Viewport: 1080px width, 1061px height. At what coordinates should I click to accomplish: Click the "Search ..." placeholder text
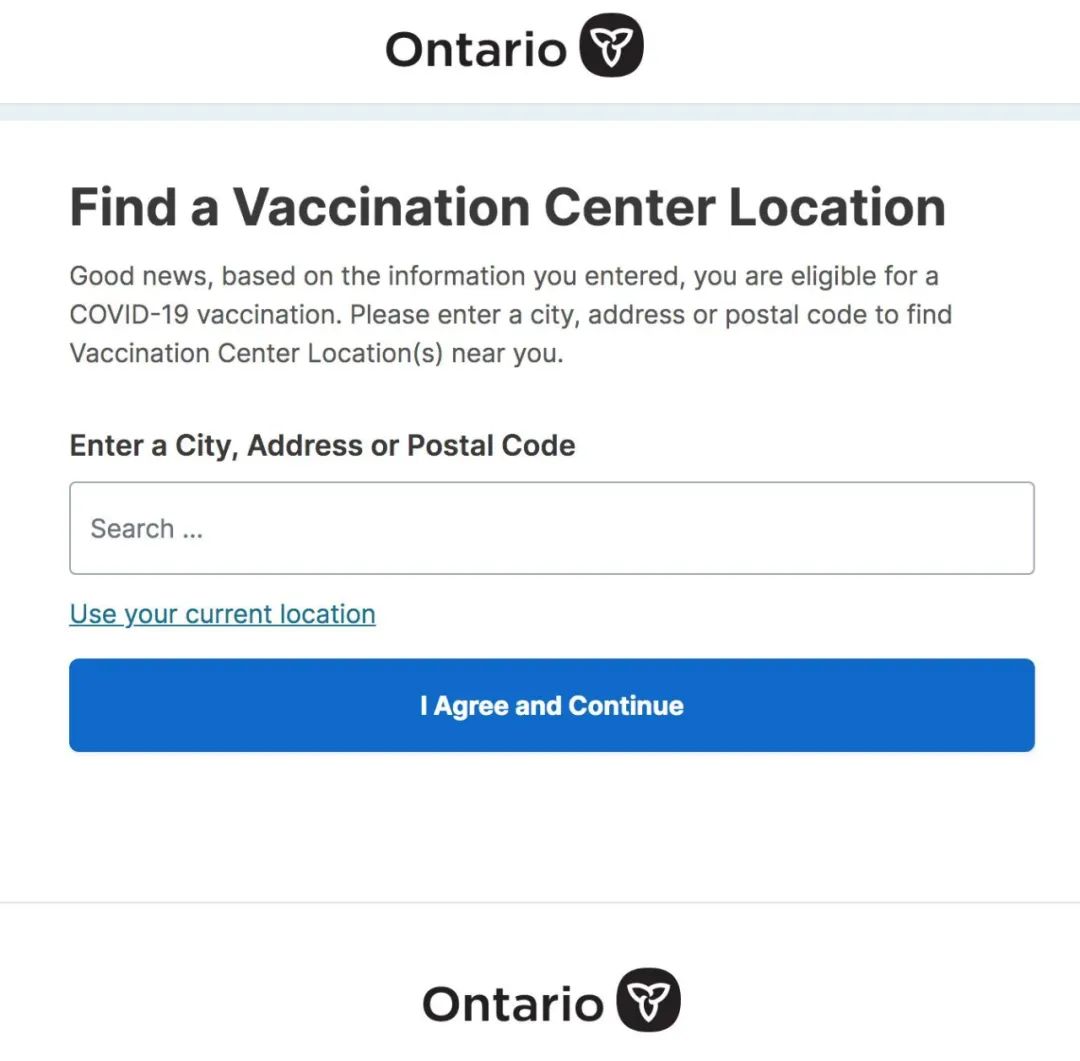coord(147,528)
